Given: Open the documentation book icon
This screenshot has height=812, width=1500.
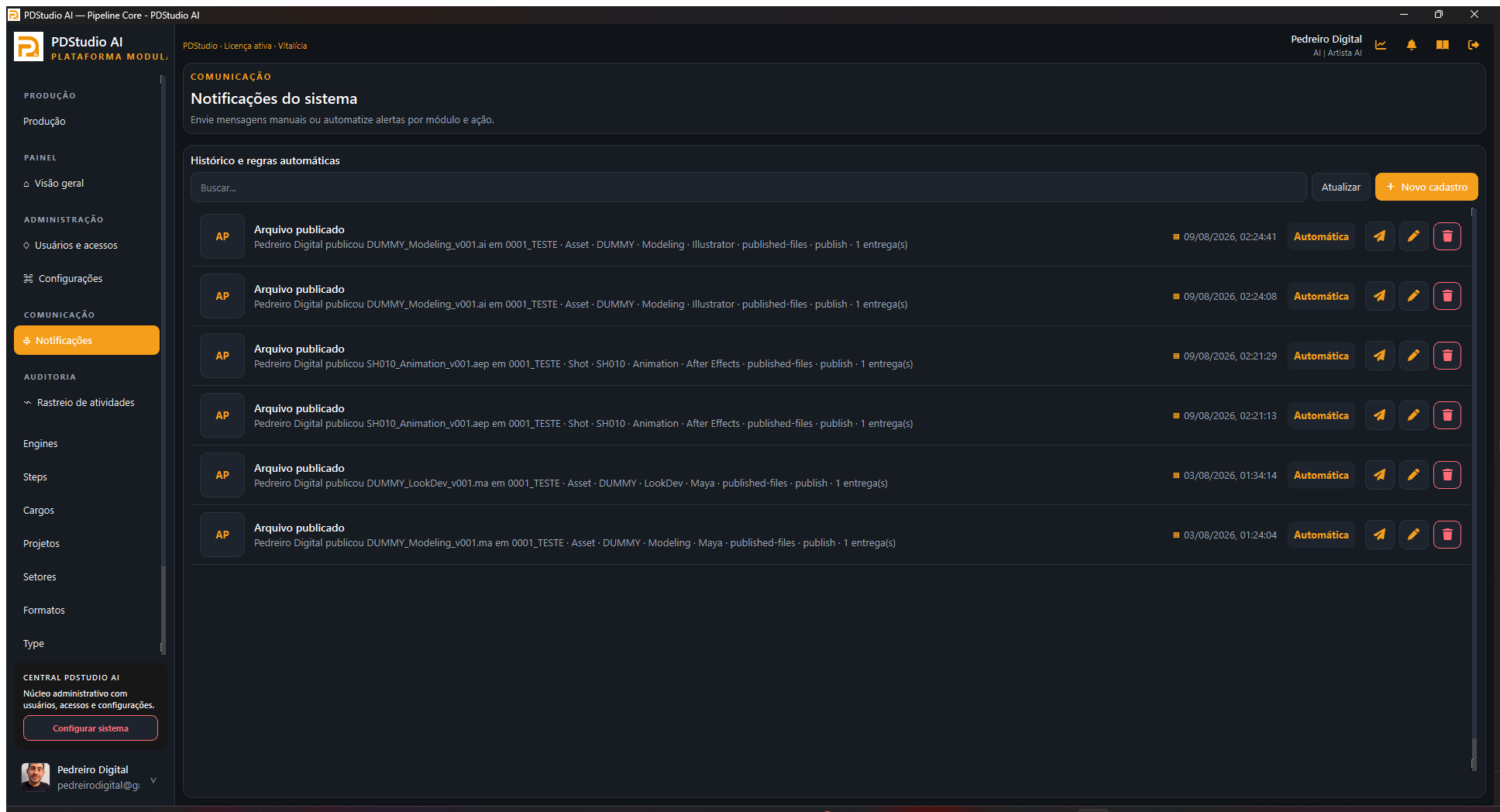Looking at the screenshot, I should coord(1443,45).
